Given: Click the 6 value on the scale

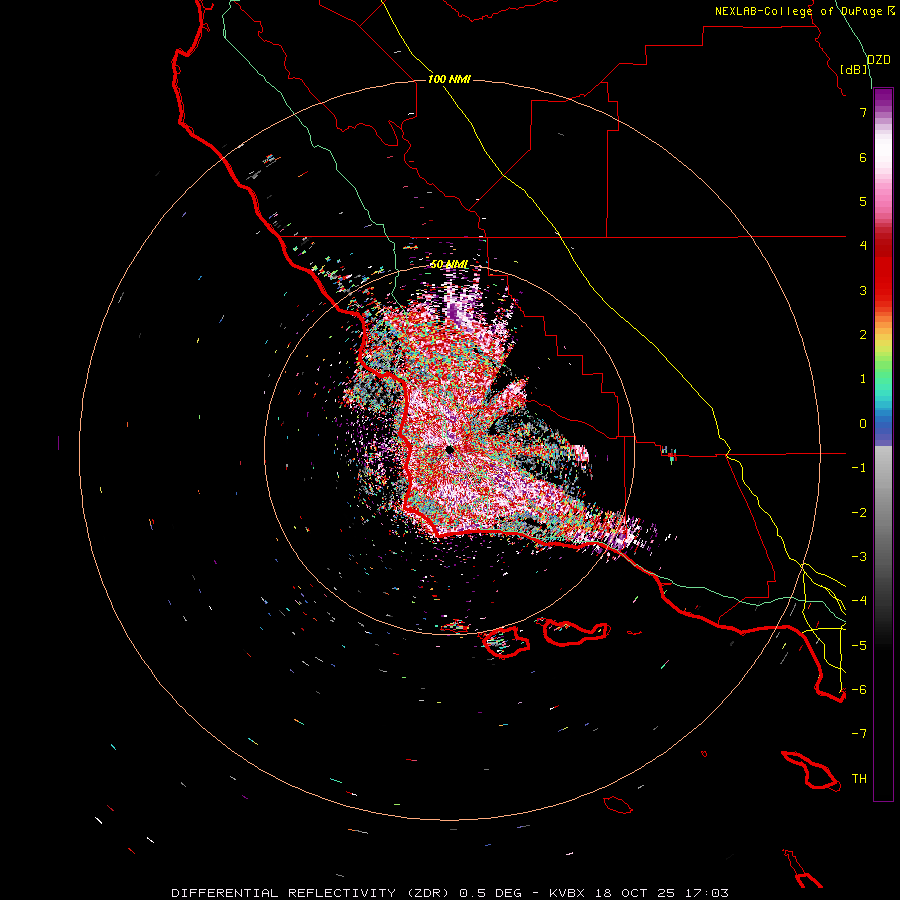Looking at the screenshot, I should [x=863, y=157].
